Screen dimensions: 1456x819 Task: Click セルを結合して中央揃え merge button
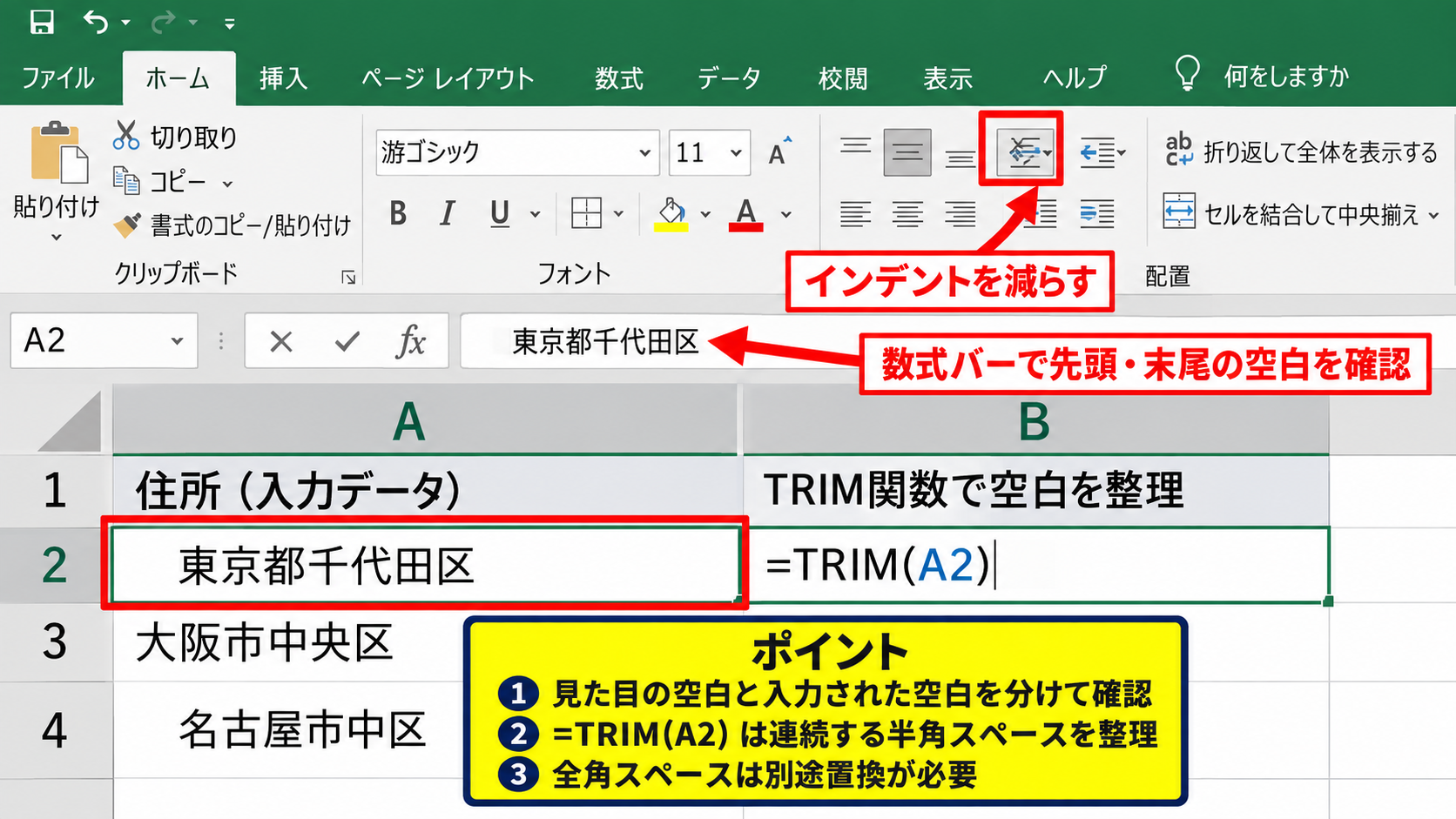[x=1291, y=212]
